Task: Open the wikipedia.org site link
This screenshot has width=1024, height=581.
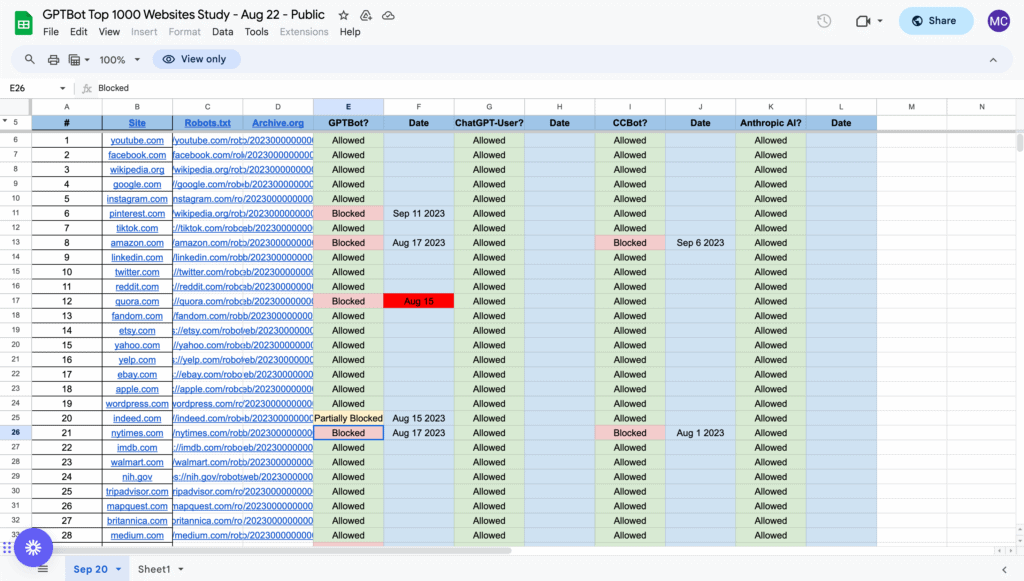Action: (137, 170)
